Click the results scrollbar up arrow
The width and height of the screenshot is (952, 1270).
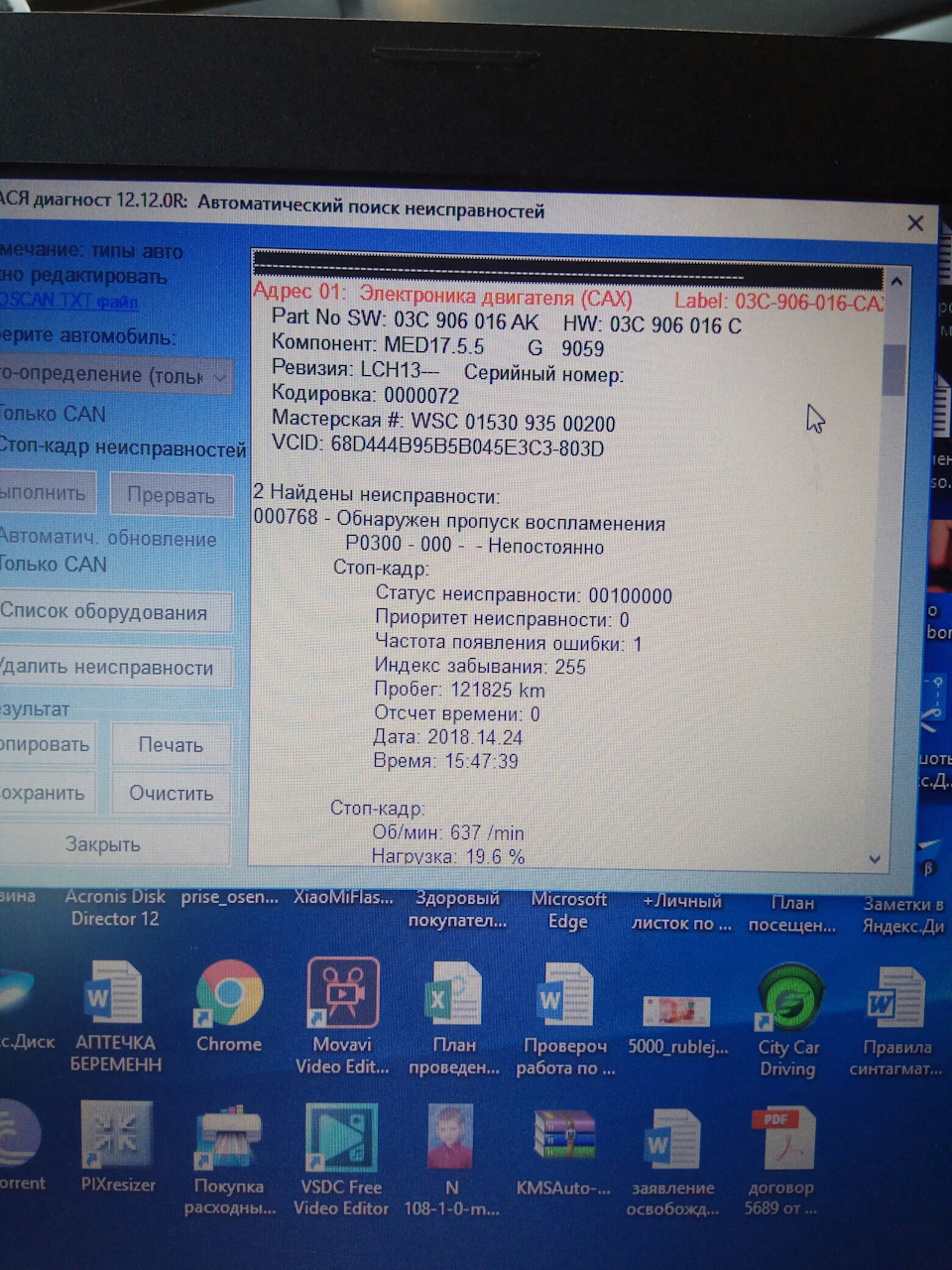[895, 282]
